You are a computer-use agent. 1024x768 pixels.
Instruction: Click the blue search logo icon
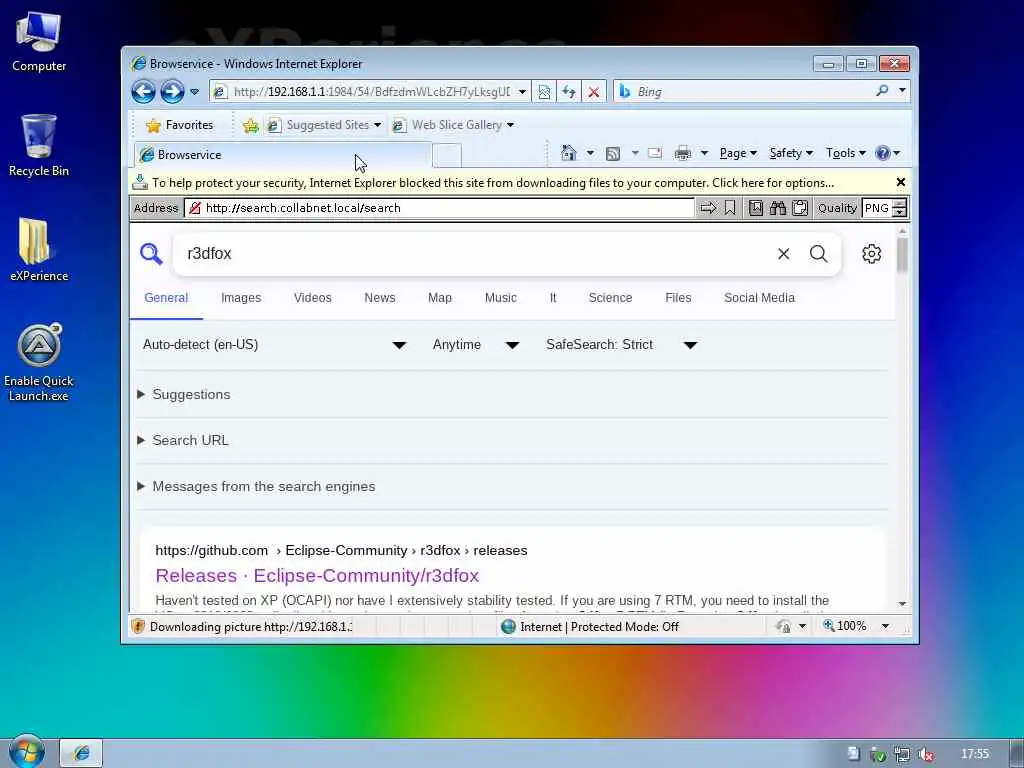[151, 253]
